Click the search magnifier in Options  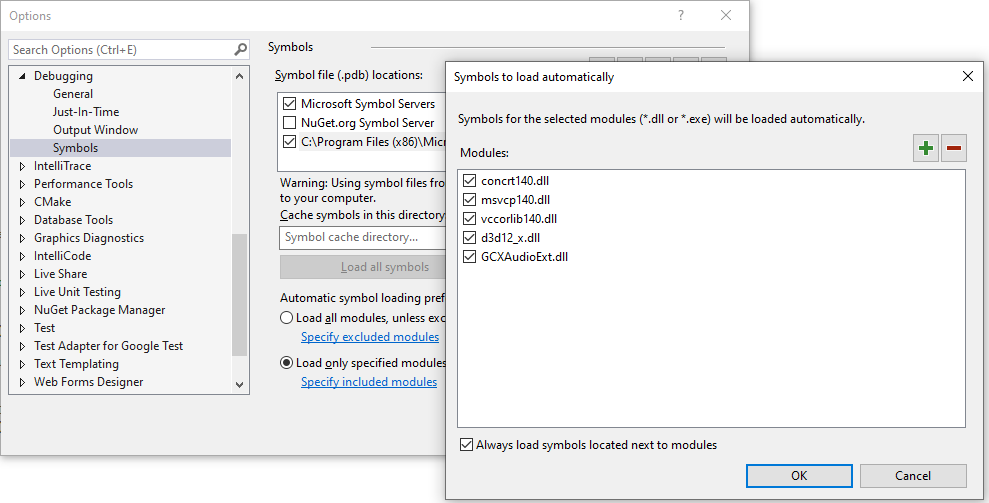[240, 49]
